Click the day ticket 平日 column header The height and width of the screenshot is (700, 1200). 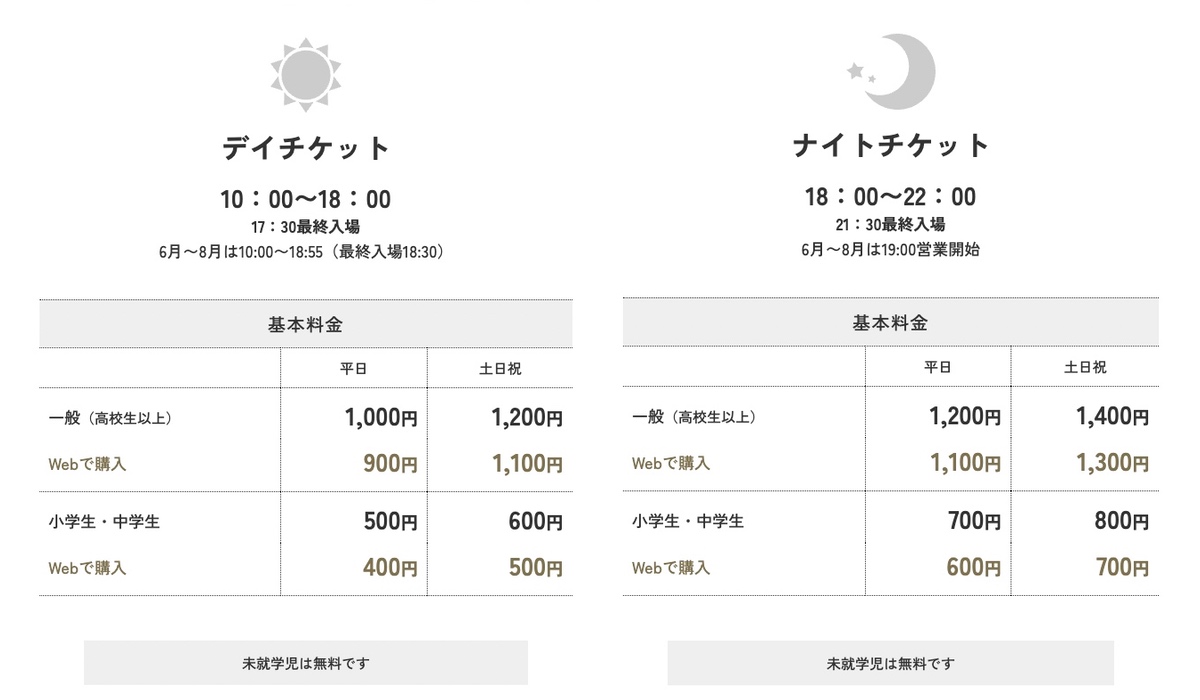[x=354, y=369]
